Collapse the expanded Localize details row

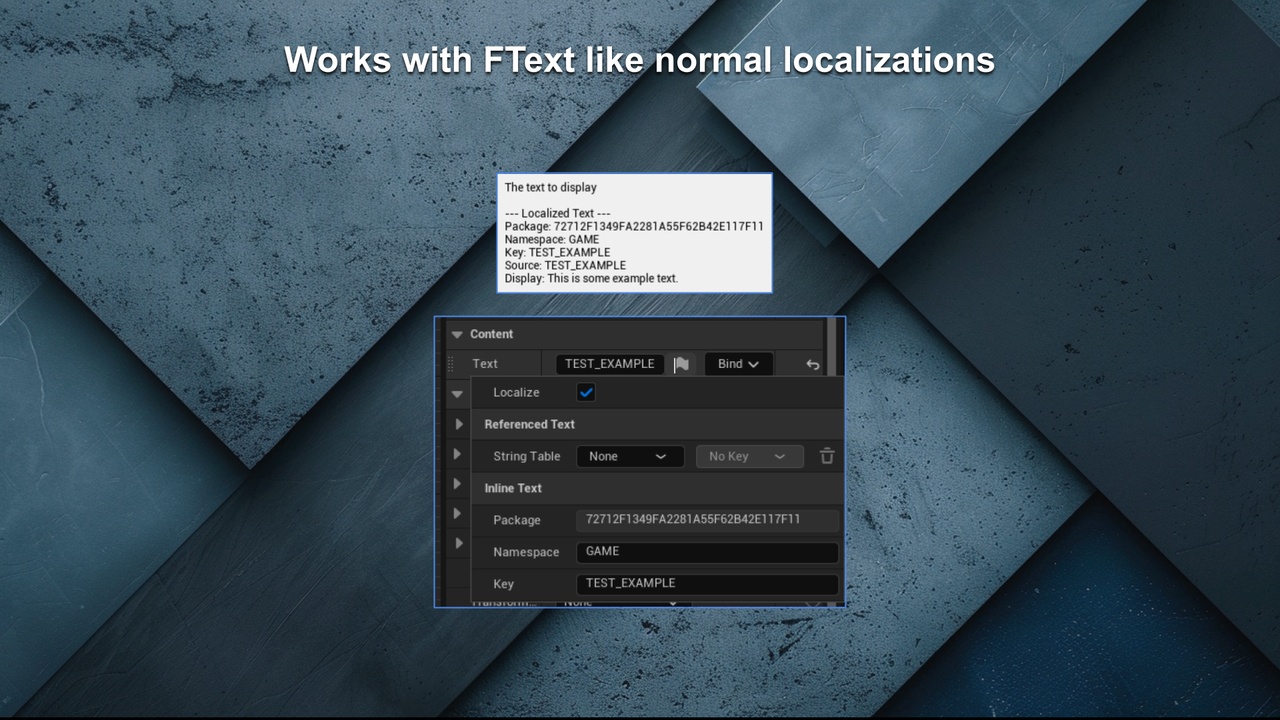click(457, 393)
